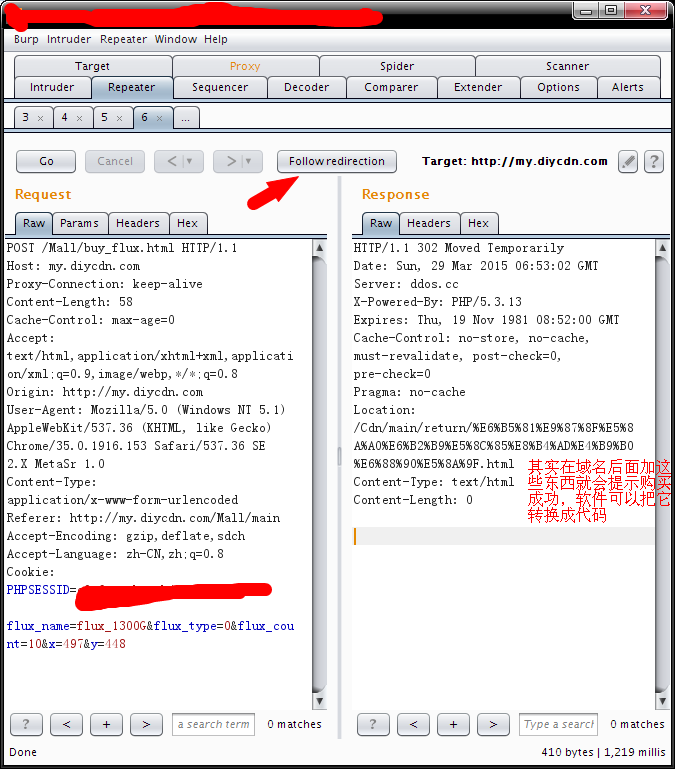Click the POST /Mall/buy_flux.html request line
The height and width of the screenshot is (769, 675).
click(122, 248)
